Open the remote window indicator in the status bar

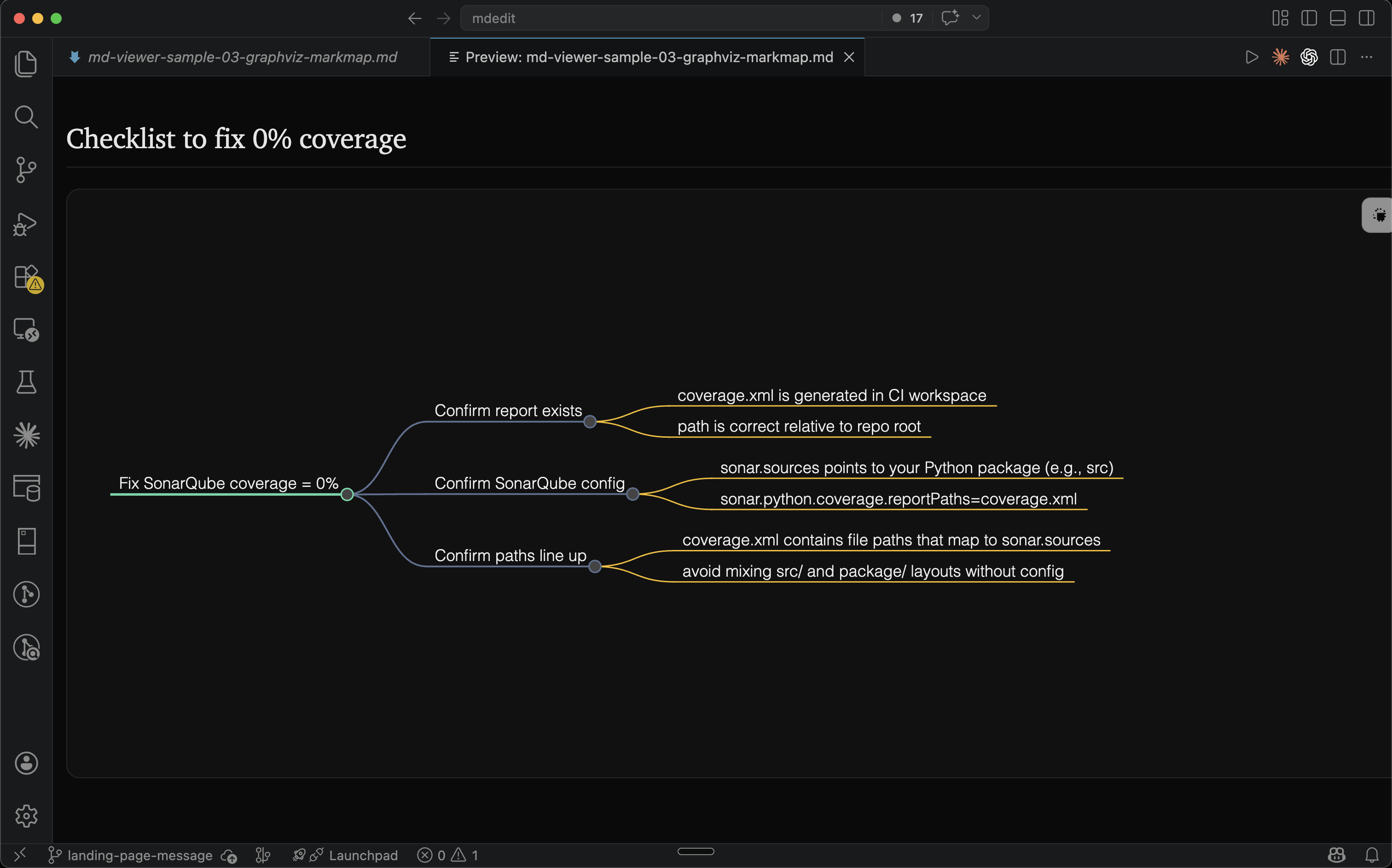pyautogui.click(x=20, y=856)
